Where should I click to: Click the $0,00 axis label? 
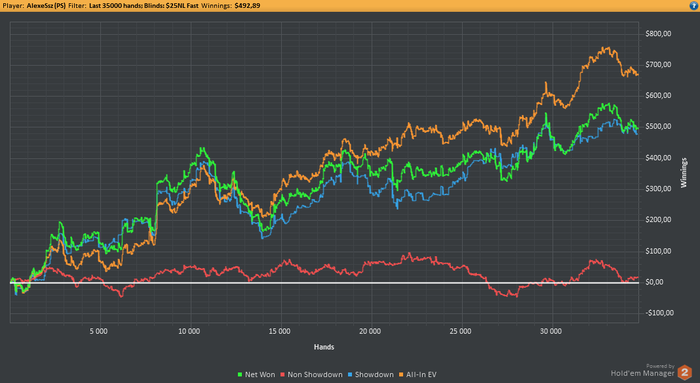(654, 282)
